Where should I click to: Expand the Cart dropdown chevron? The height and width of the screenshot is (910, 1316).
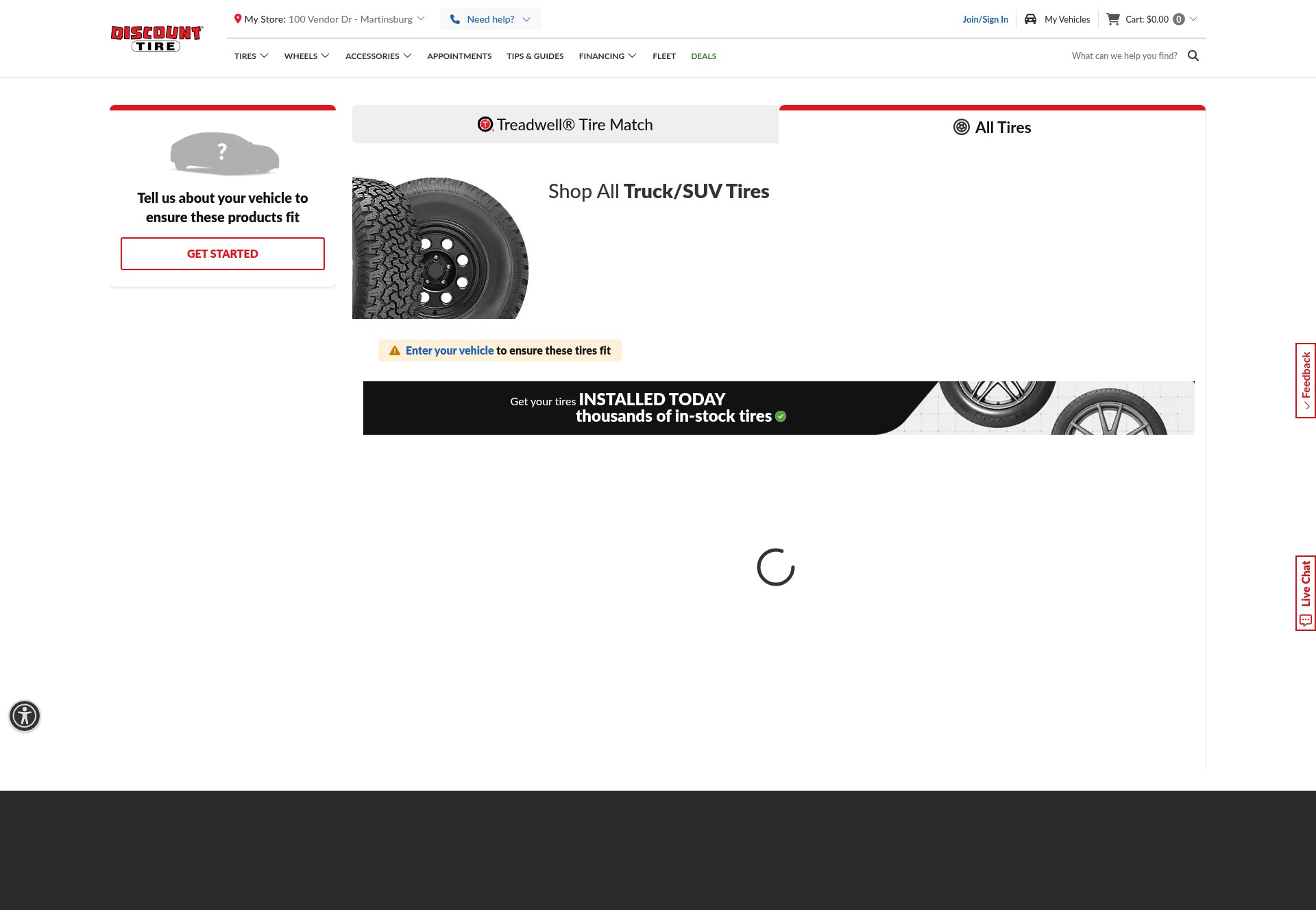coord(1194,19)
